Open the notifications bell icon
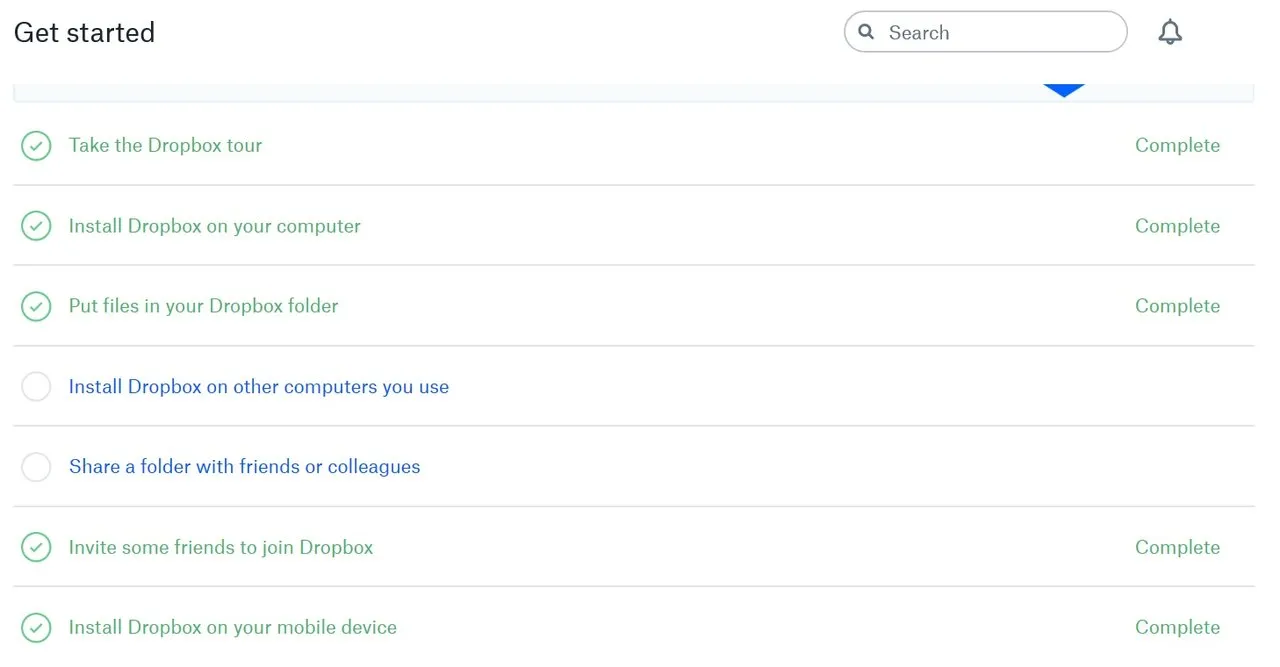Viewport: 1280px width, 667px height. [1170, 32]
